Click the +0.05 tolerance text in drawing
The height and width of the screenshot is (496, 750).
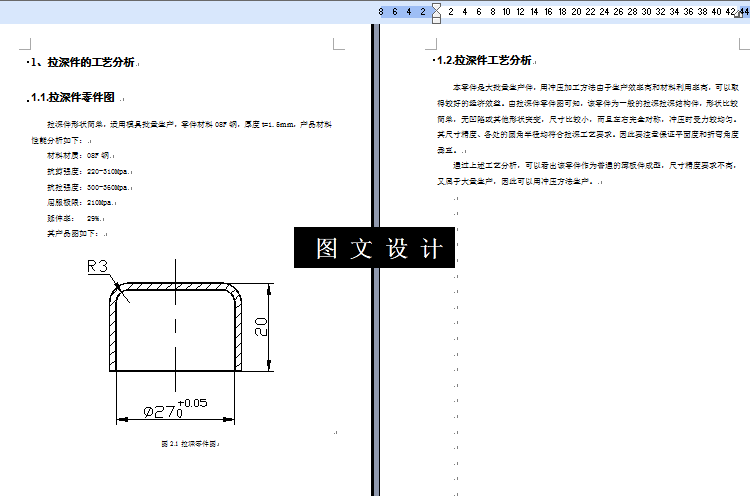pos(192,403)
